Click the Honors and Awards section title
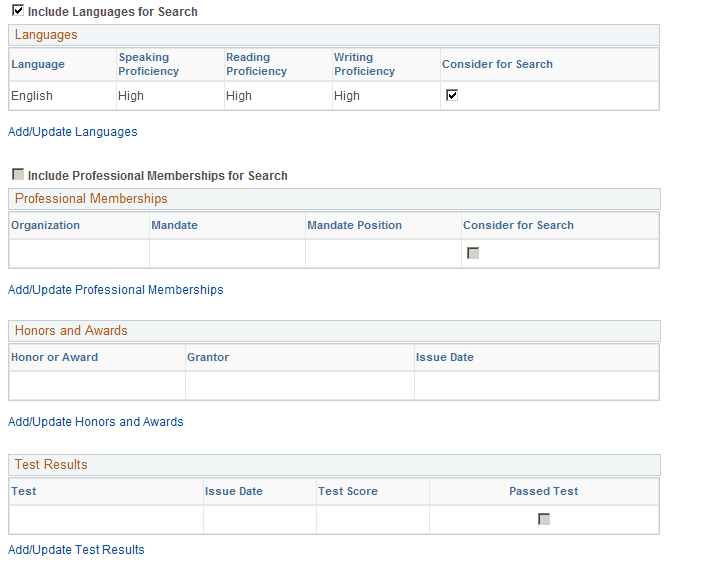The width and height of the screenshot is (728, 562). (71, 331)
